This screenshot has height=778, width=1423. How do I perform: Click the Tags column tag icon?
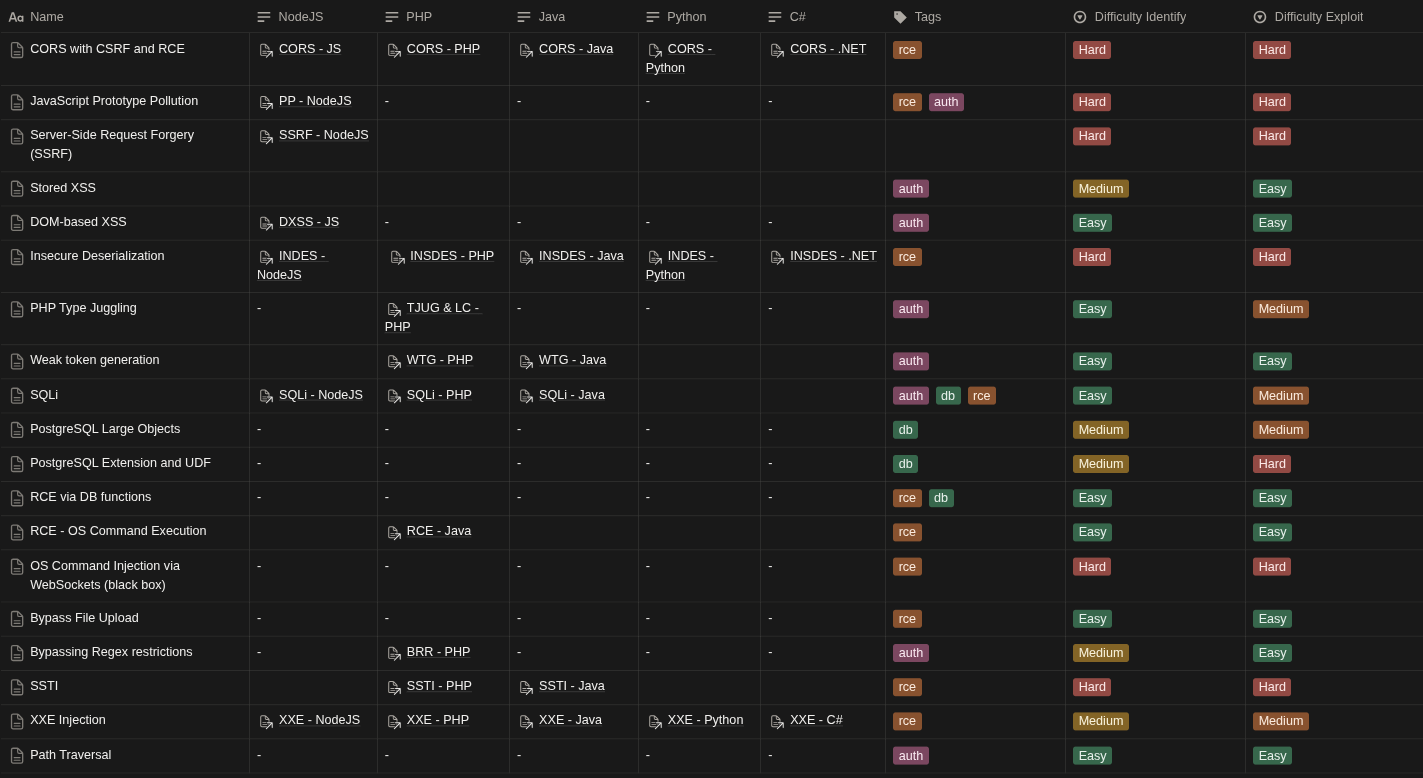click(900, 17)
